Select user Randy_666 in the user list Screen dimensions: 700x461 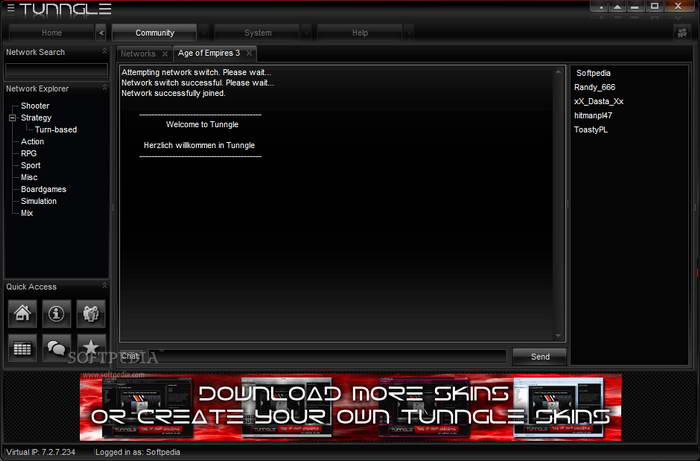pos(595,87)
